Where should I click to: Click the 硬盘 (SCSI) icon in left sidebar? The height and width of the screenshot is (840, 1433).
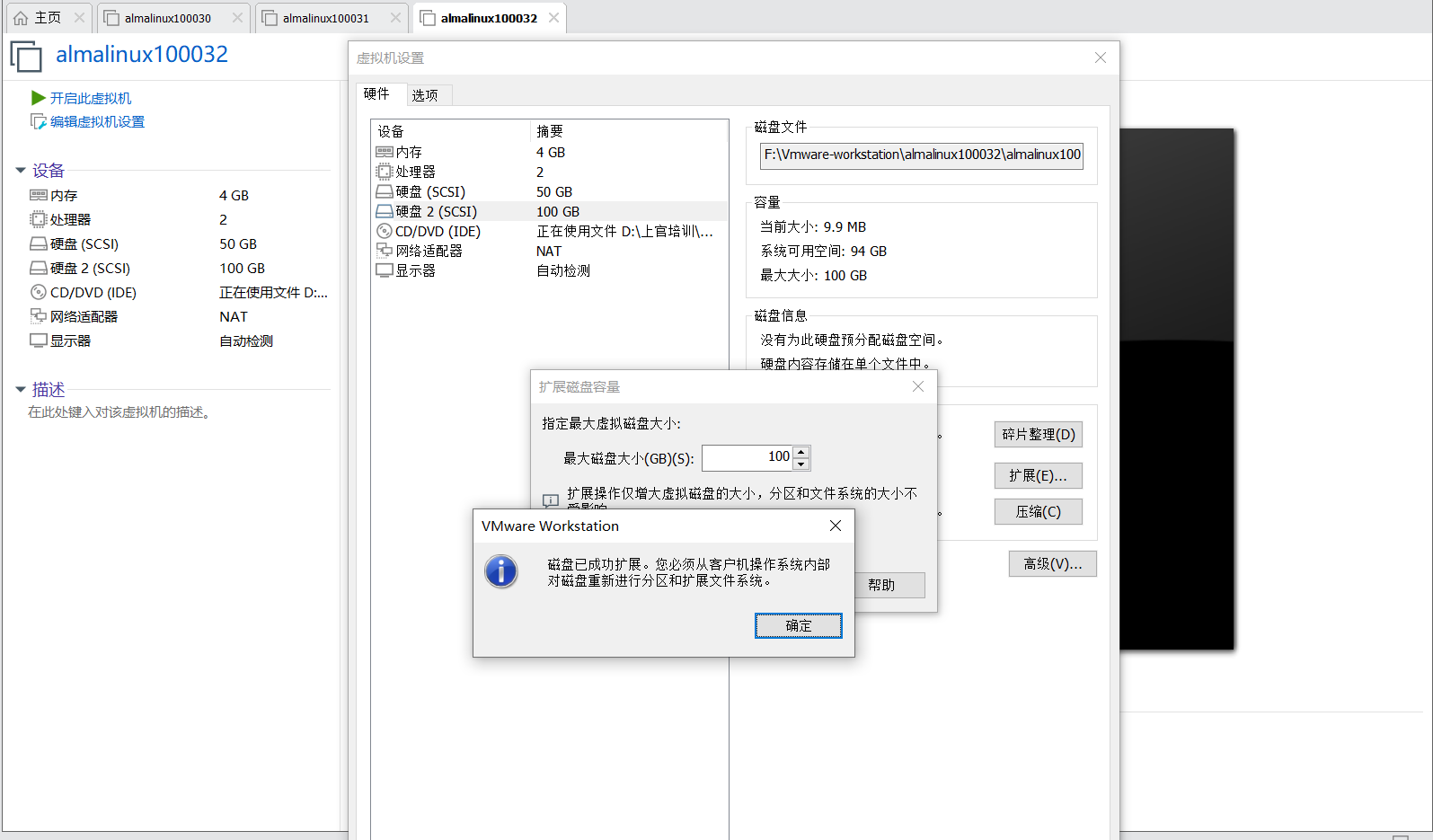pos(39,243)
